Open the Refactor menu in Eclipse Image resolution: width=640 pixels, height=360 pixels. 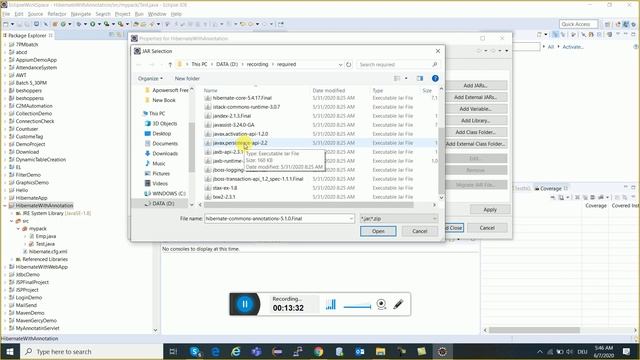click(57, 14)
